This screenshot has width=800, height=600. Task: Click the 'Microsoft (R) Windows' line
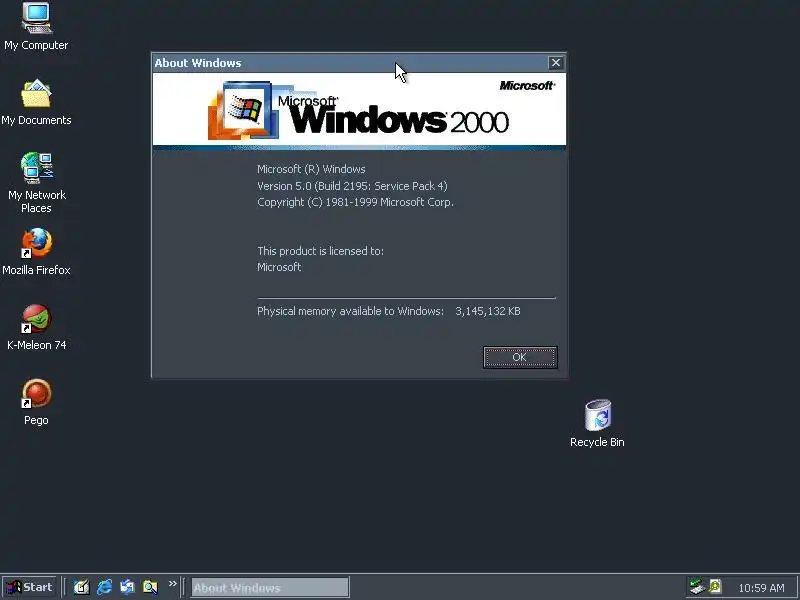[x=311, y=169]
